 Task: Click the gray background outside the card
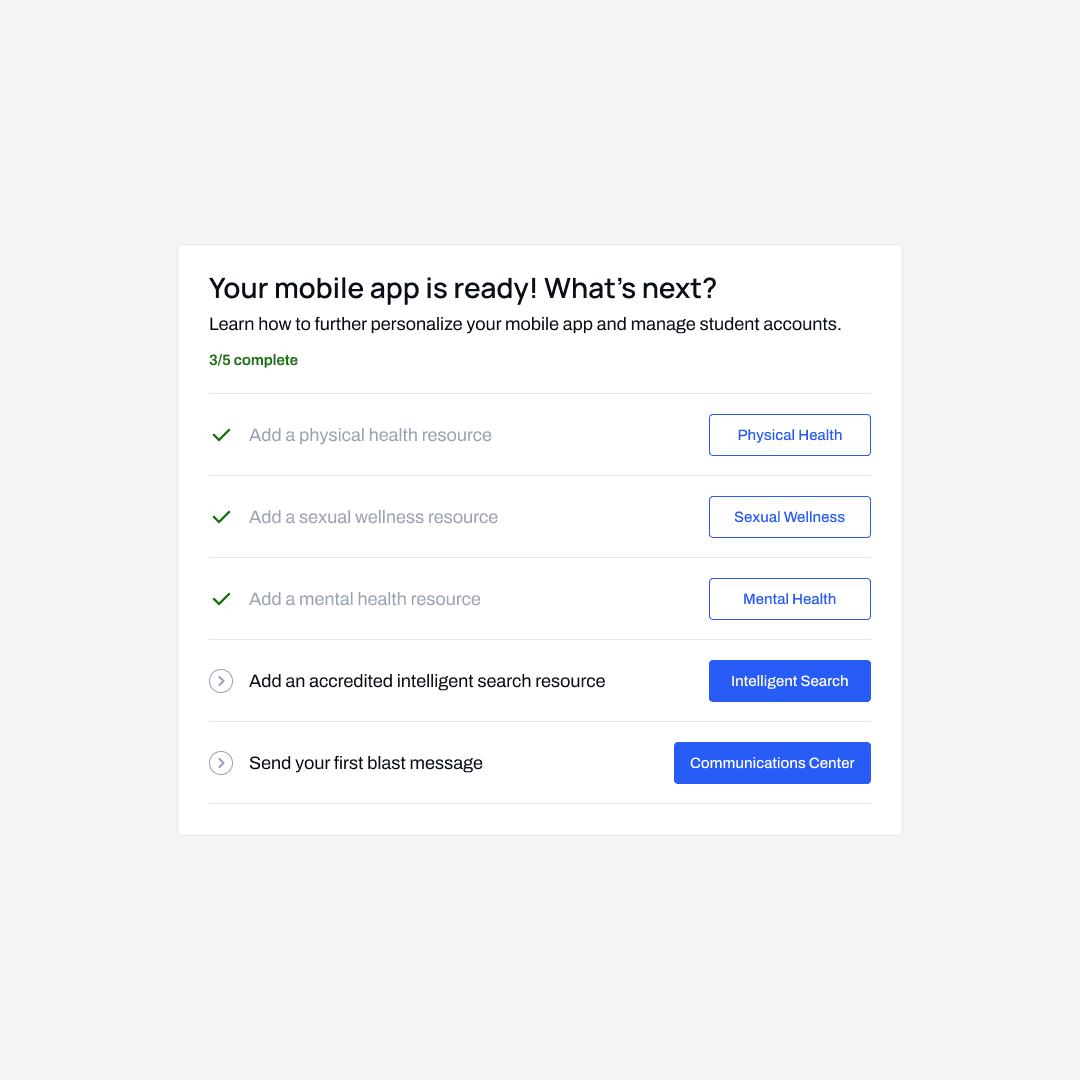540,950
